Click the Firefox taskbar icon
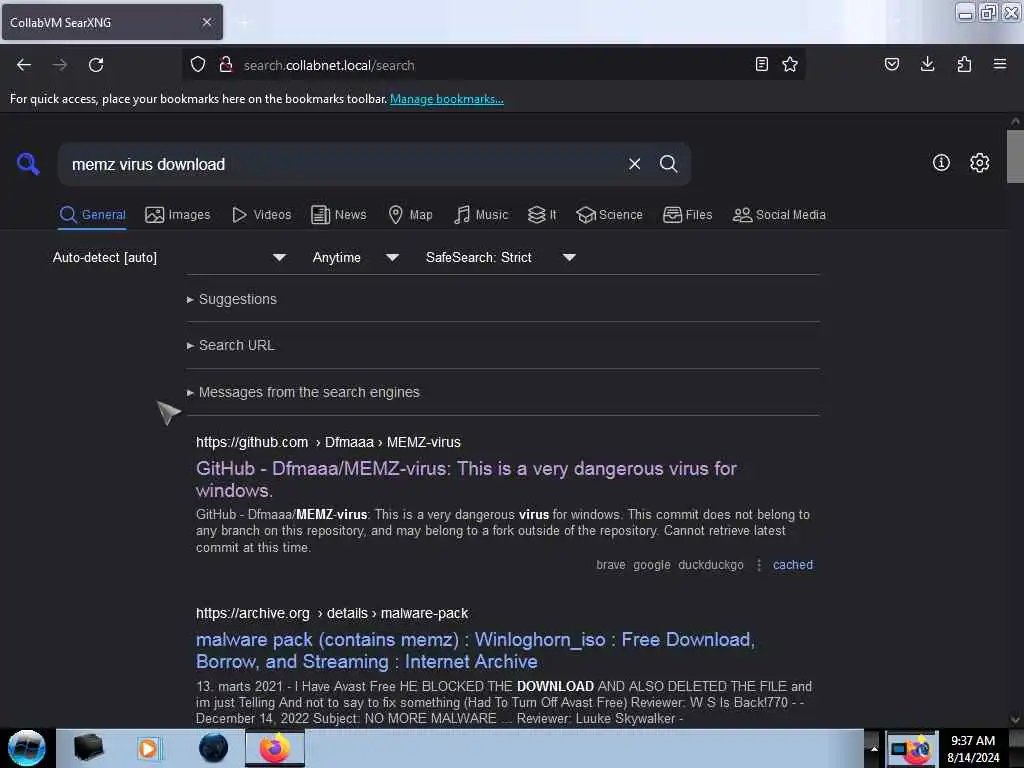This screenshot has width=1024, height=768. [x=275, y=748]
